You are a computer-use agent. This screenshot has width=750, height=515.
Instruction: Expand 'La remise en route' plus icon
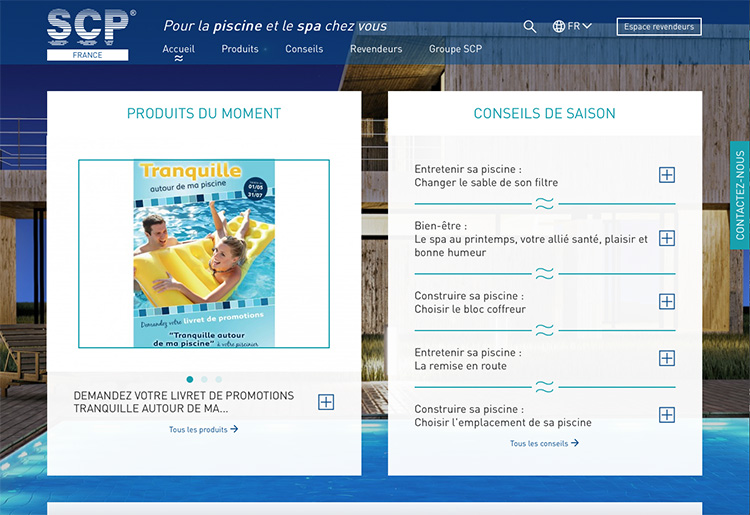coord(667,358)
